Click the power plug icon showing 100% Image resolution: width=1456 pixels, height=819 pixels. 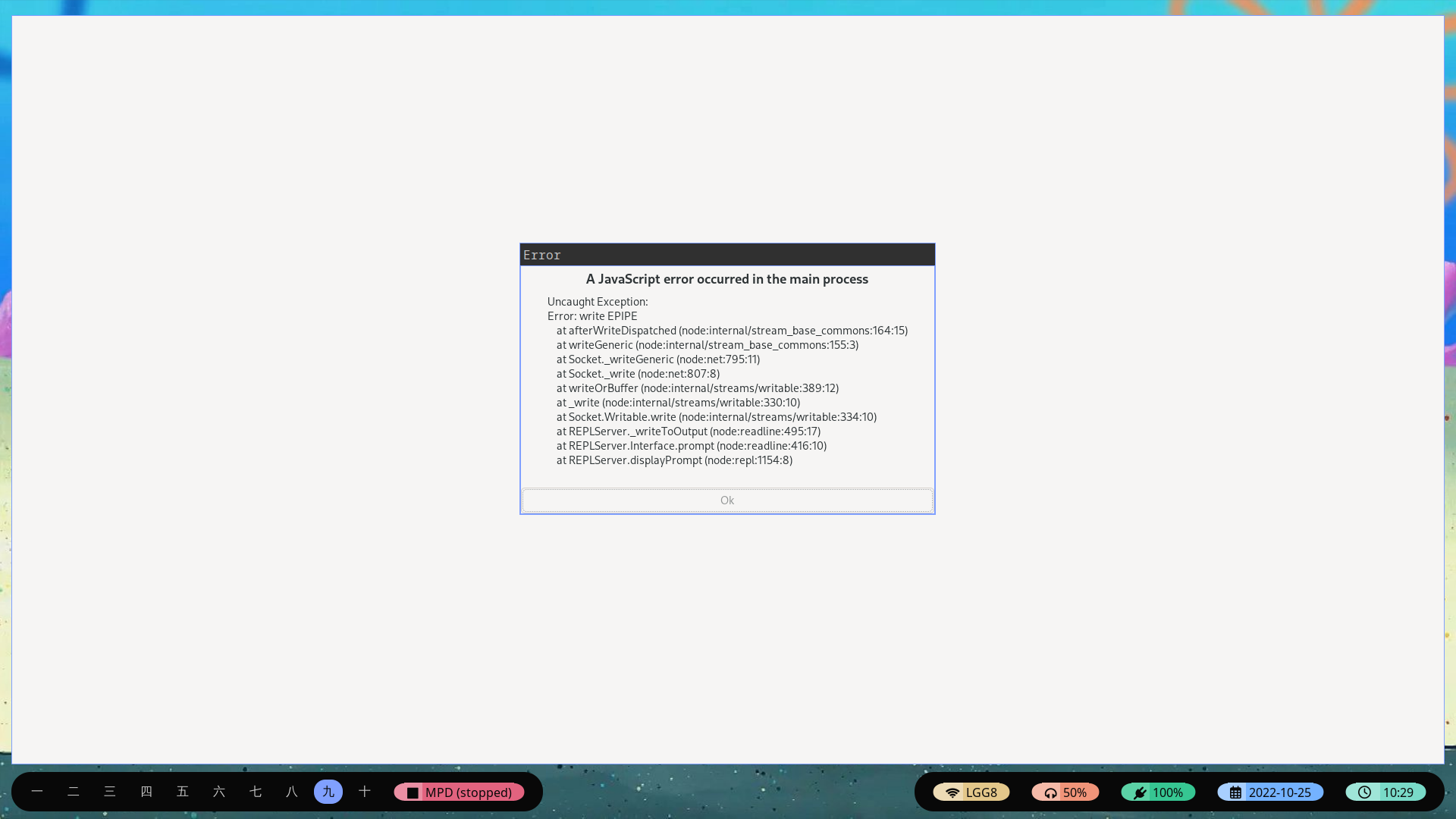point(1141,792)
